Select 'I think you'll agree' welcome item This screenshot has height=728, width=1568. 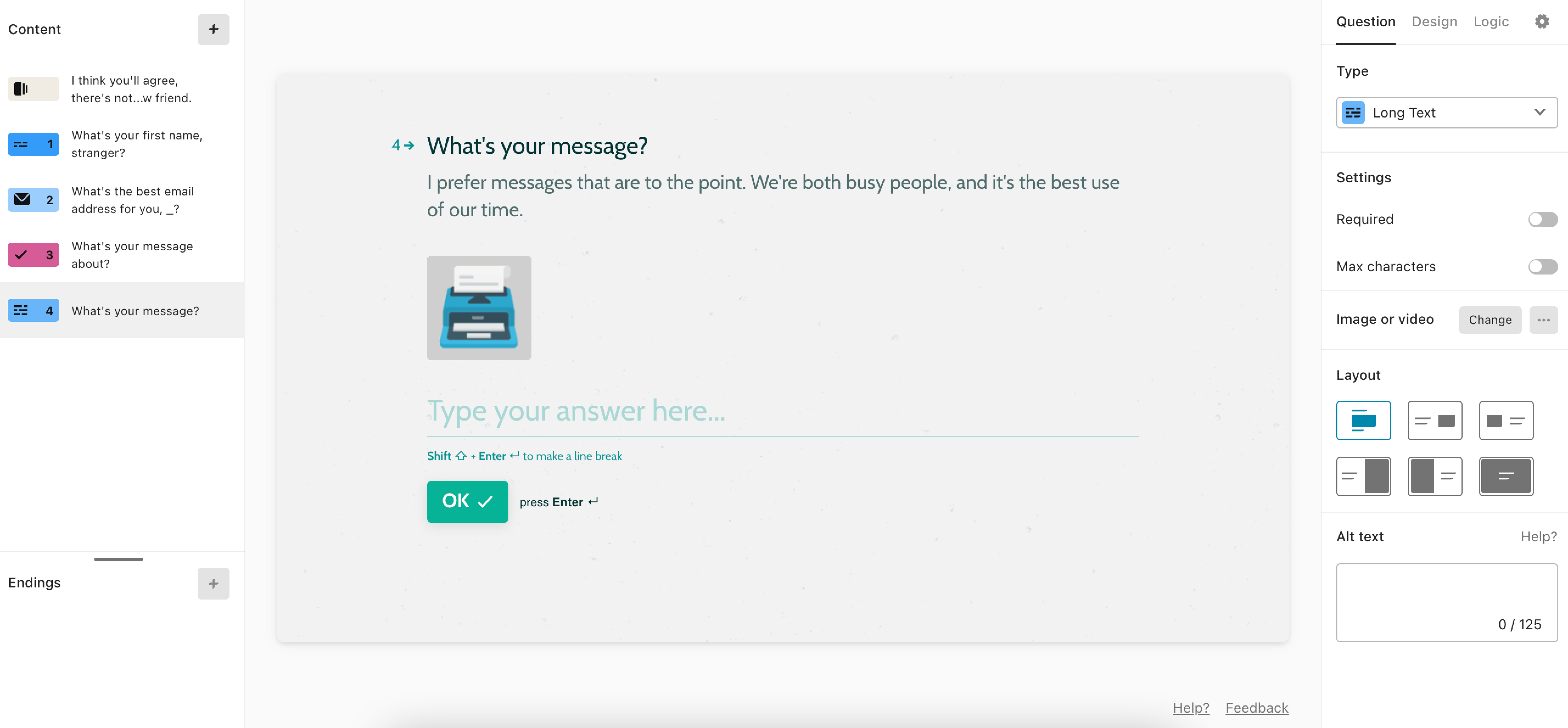pos(122,89)
